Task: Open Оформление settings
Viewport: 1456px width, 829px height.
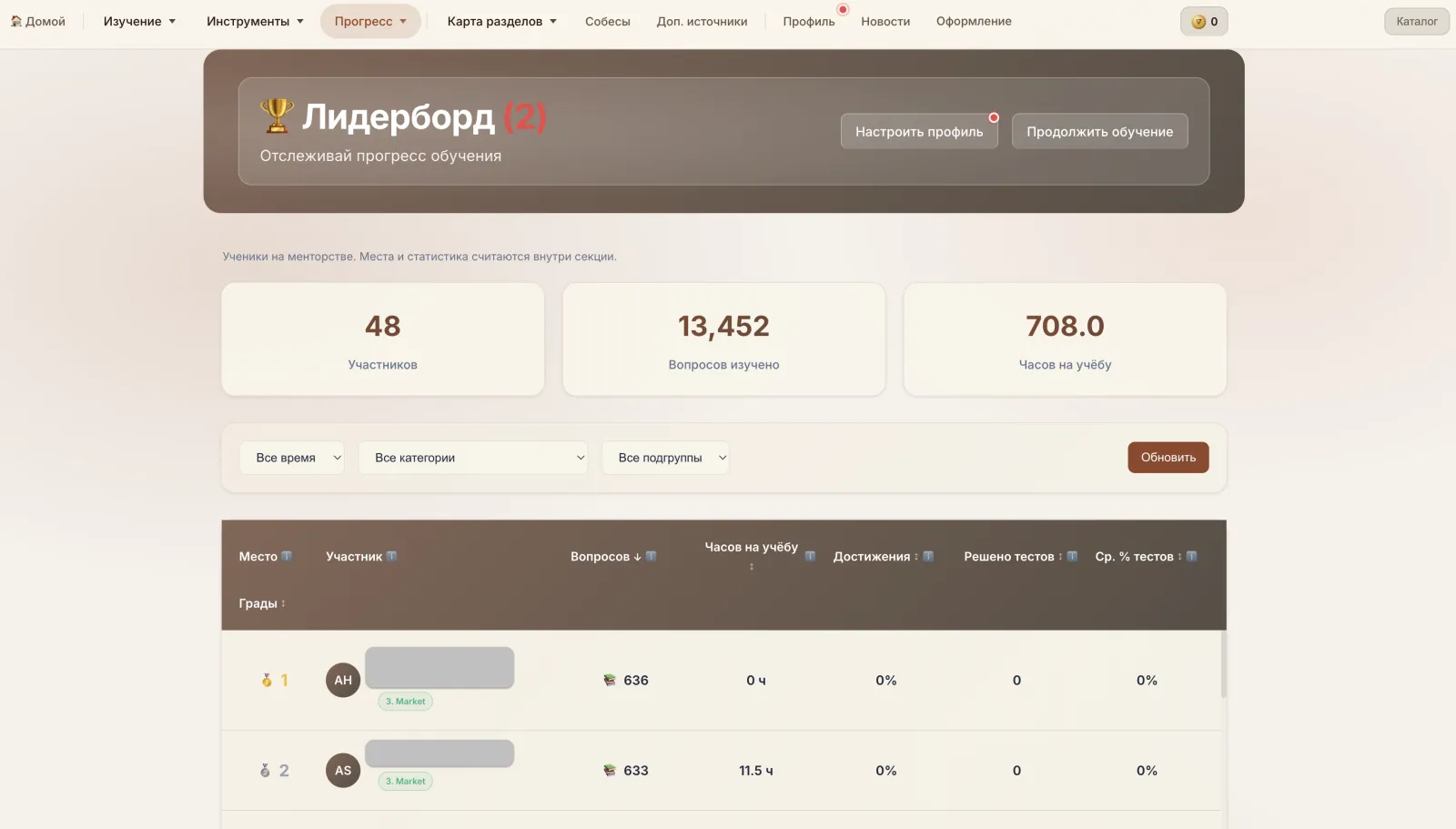Action: [x=974, y=21]
